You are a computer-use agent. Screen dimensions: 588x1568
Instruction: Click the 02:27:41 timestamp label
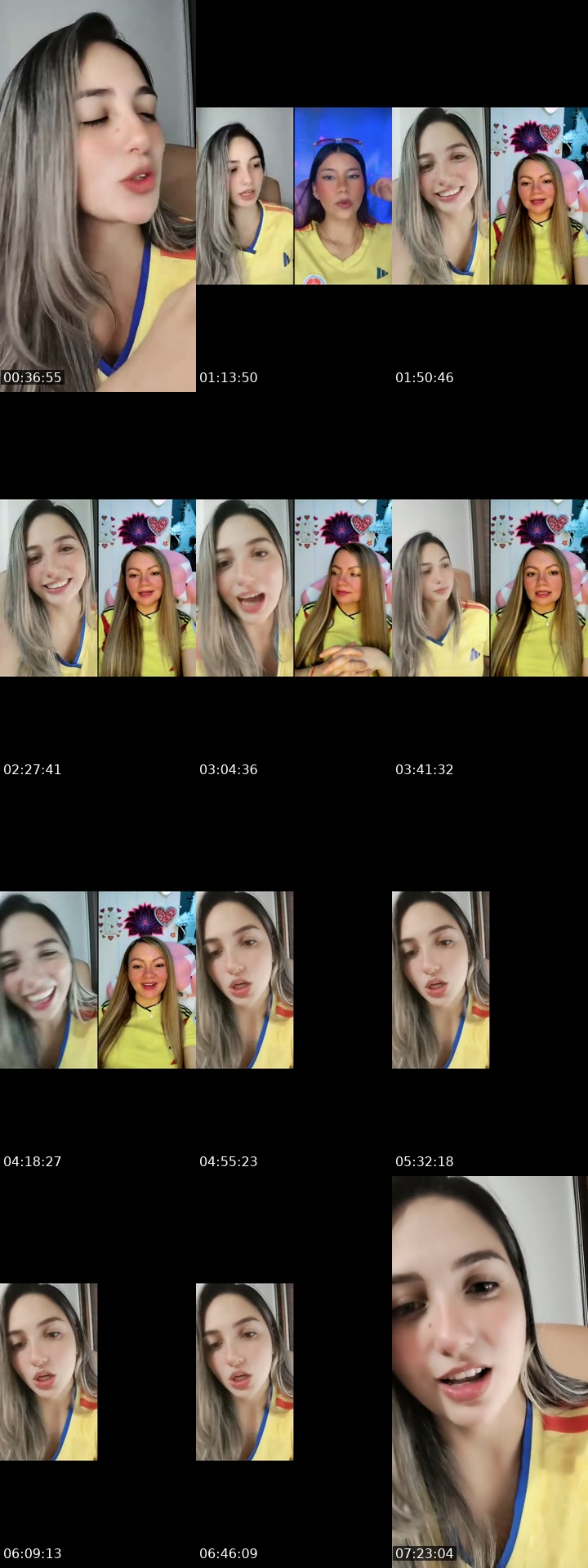[x=33, y=769]
